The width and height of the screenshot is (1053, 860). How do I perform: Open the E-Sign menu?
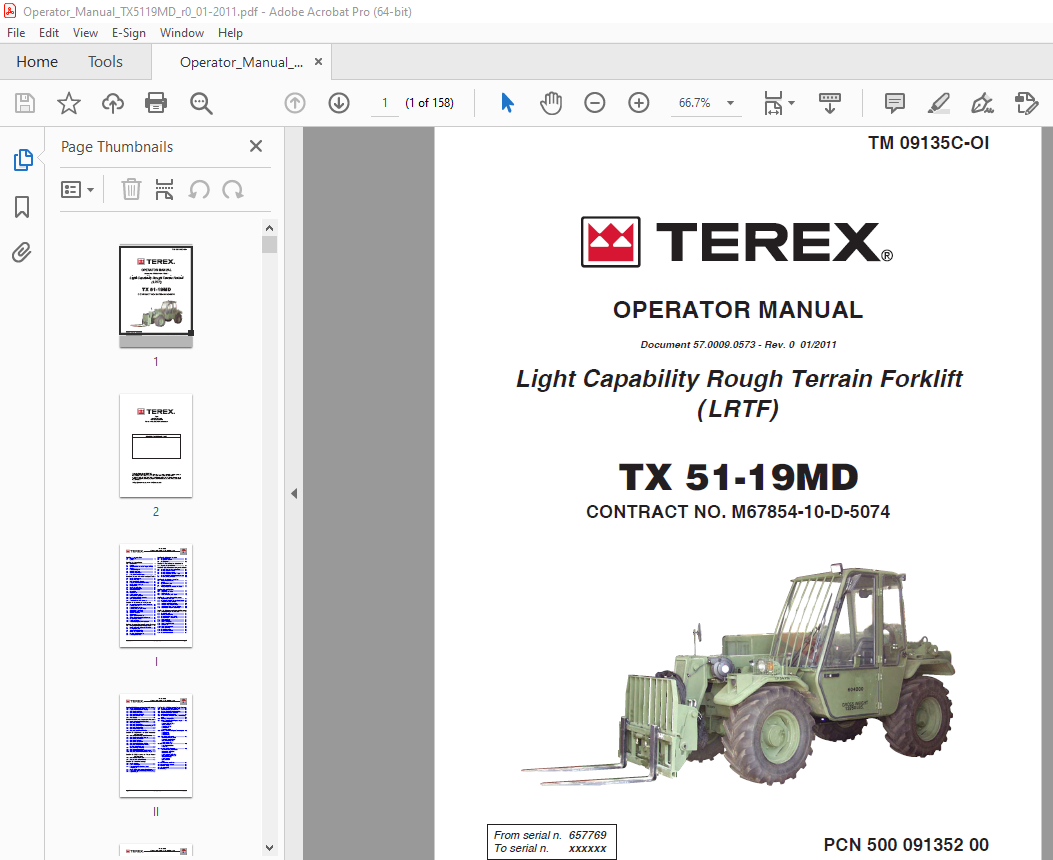pos(129,33)
